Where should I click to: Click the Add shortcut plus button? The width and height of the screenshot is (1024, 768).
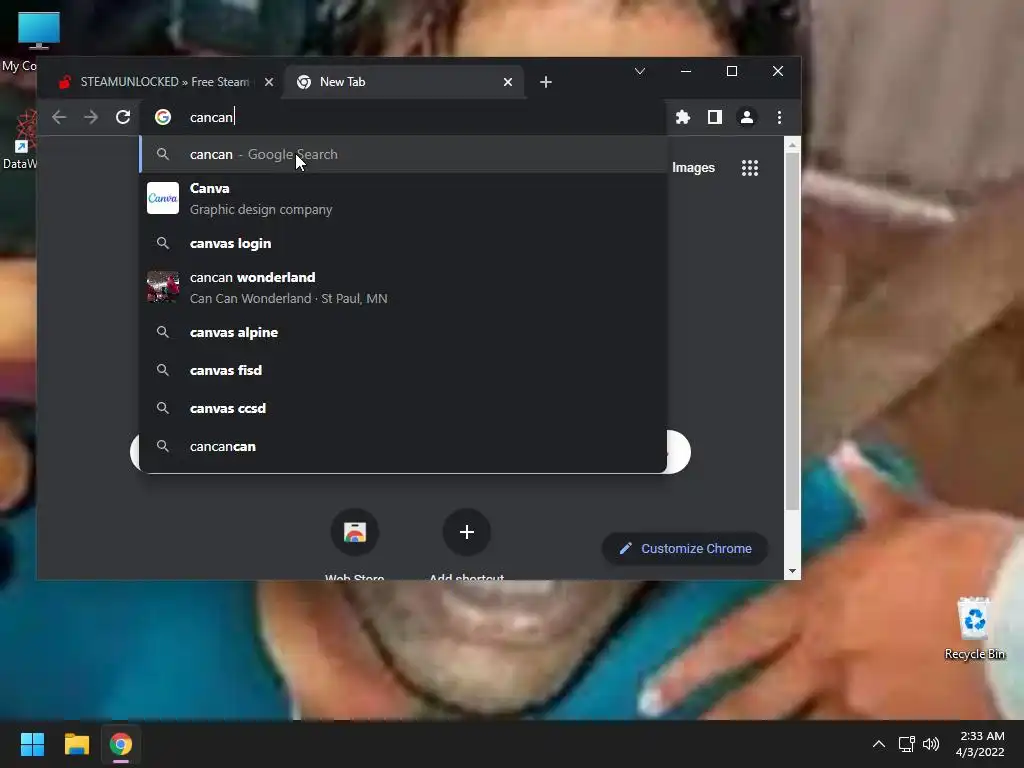[x=466, y=532]
